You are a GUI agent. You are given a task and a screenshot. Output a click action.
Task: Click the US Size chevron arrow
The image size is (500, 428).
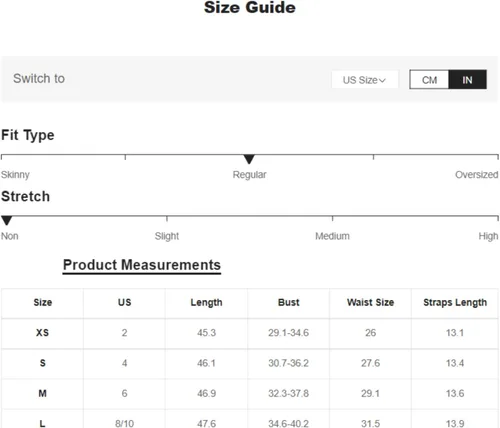pos(382,80)
